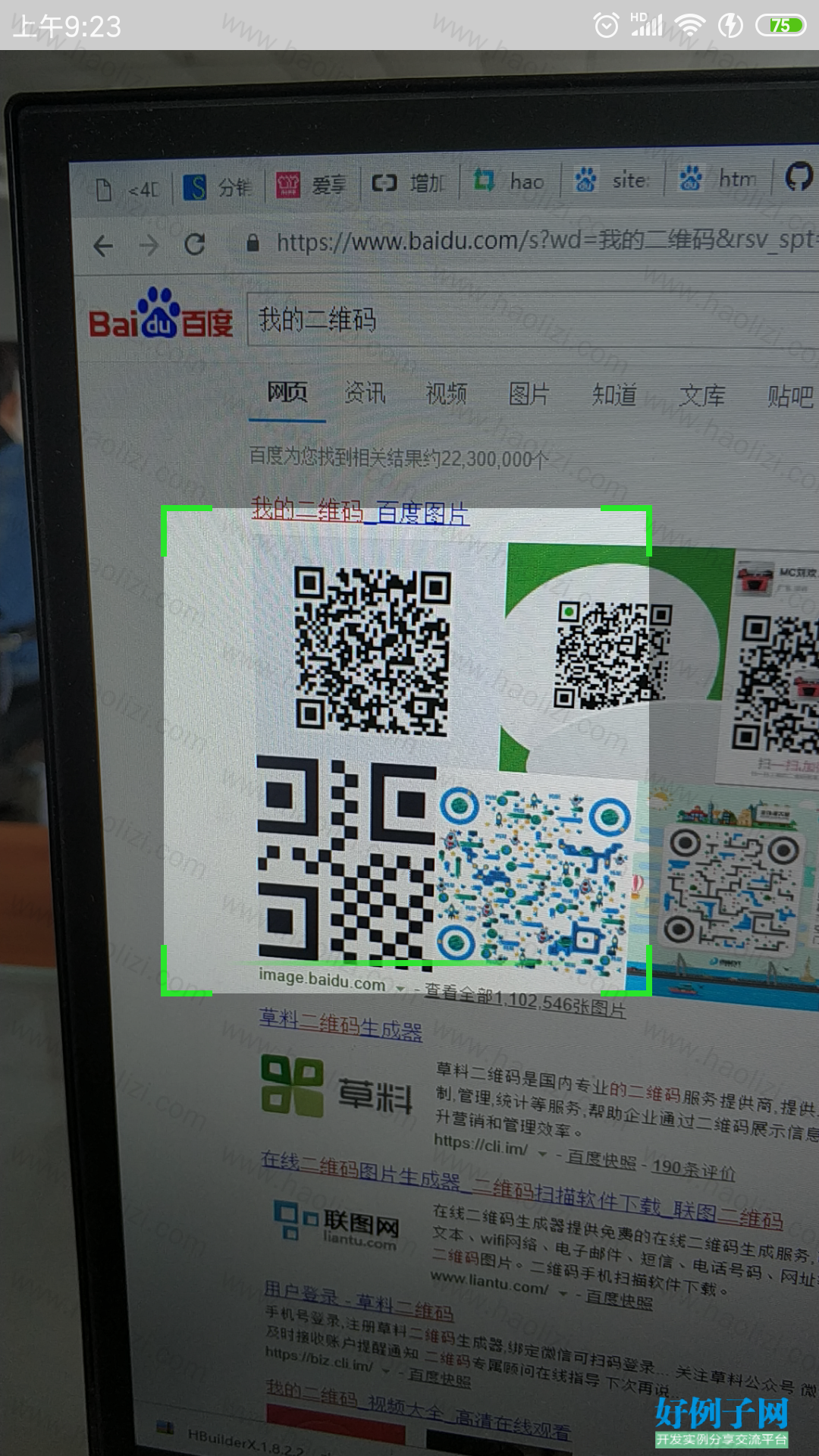Viewport: 819px width, 1456px height.
Task: Select the 网页 search tab
Action: [x=287, y=393]
